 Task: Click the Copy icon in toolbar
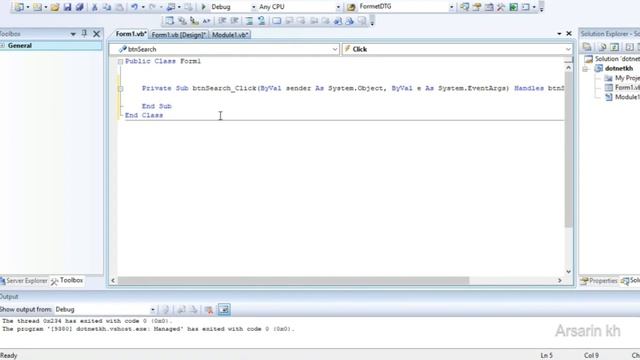[x=107, y=7]
